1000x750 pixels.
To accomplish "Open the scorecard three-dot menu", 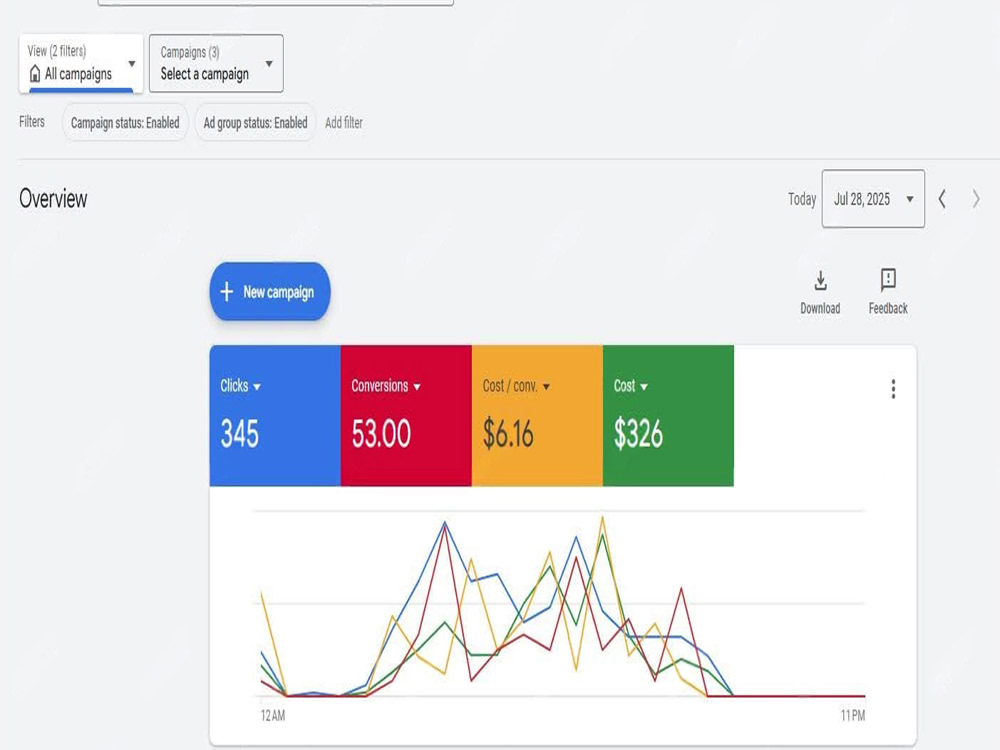I will pyautogui.click(x=893, y=389).
